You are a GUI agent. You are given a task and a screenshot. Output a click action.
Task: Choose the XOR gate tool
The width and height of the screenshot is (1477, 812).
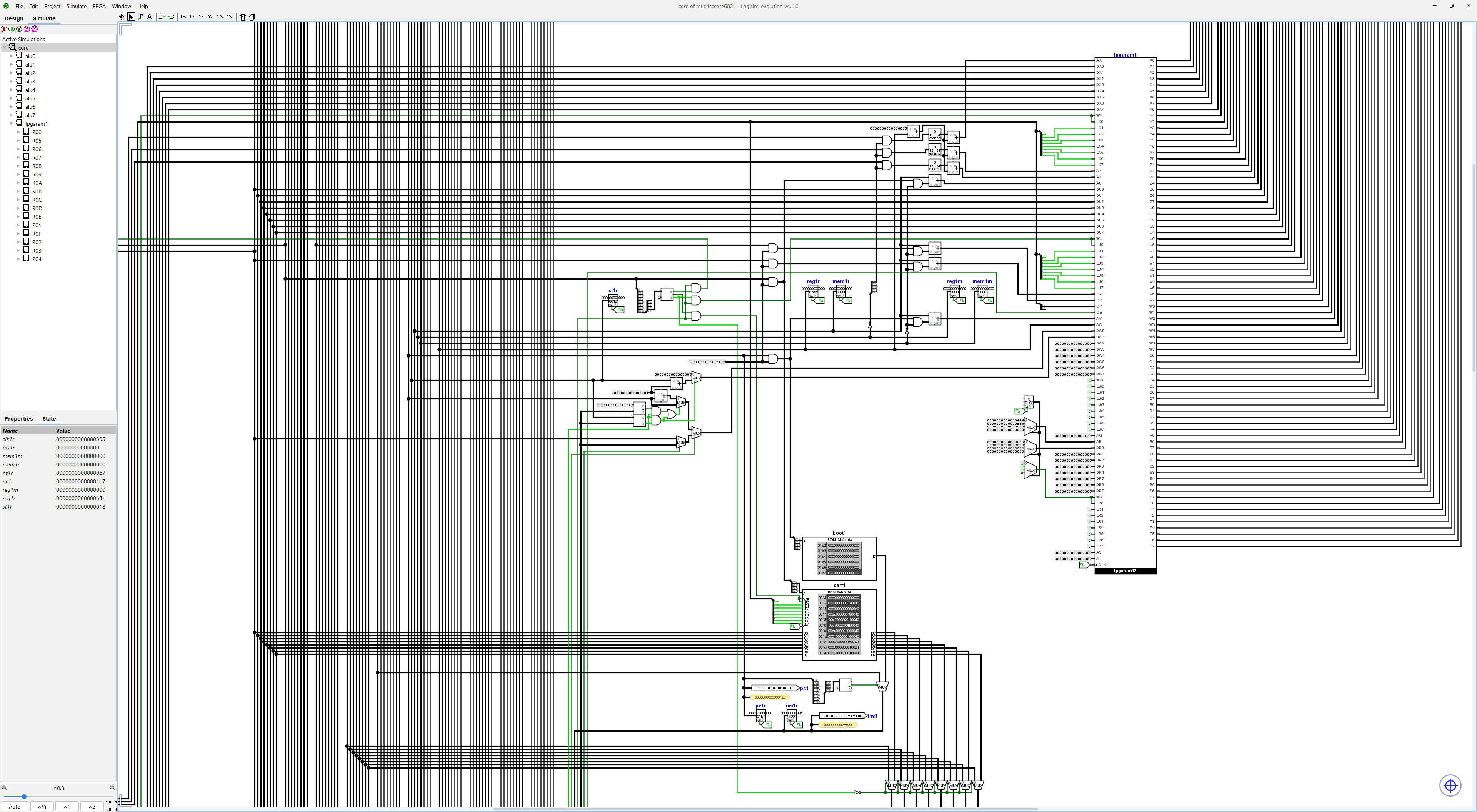(210, 17)
